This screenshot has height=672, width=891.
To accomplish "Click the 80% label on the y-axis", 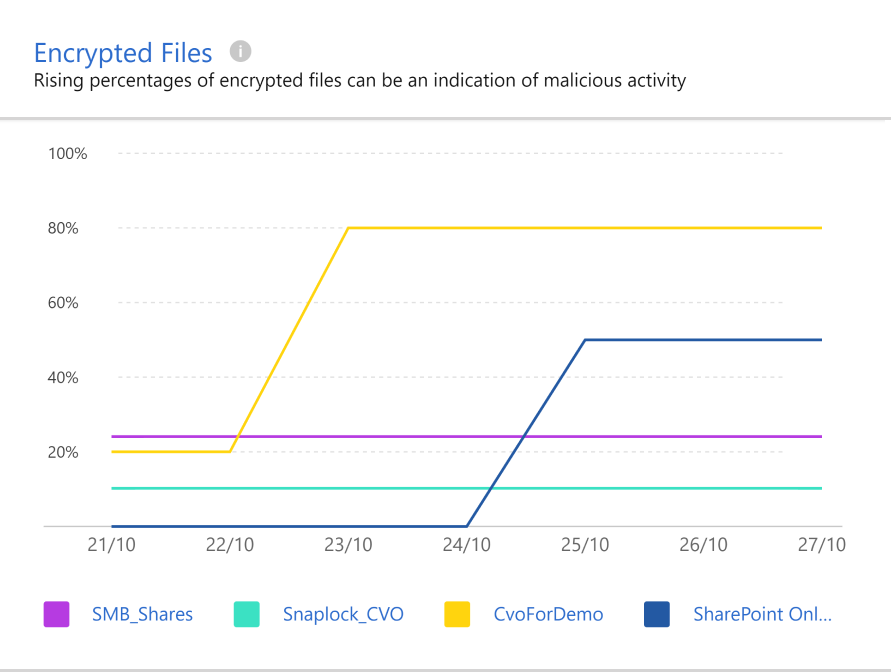I will pyautogui.click(x=63, y=228).
